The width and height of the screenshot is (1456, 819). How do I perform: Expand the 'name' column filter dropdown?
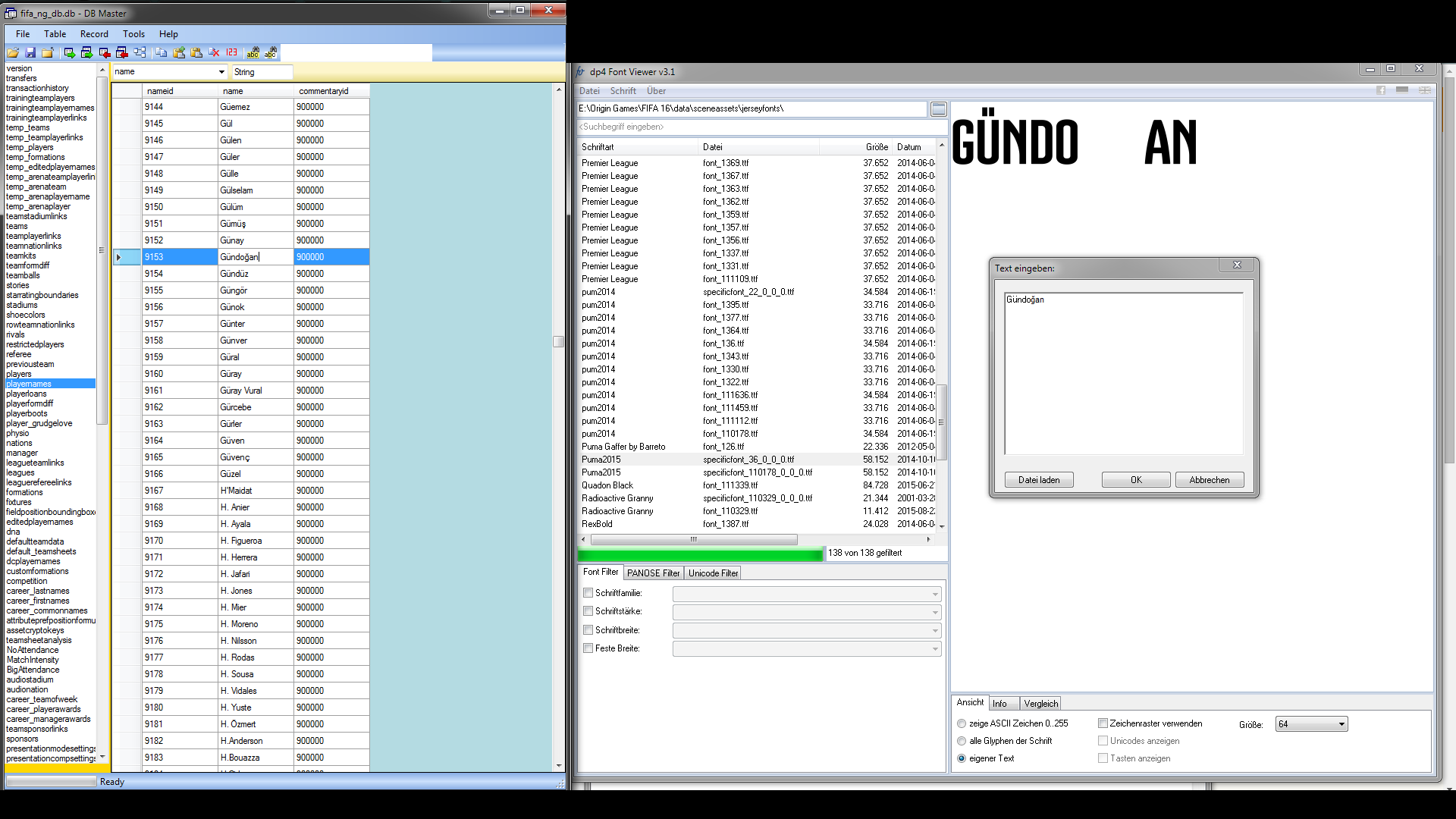tap(221, 72)
